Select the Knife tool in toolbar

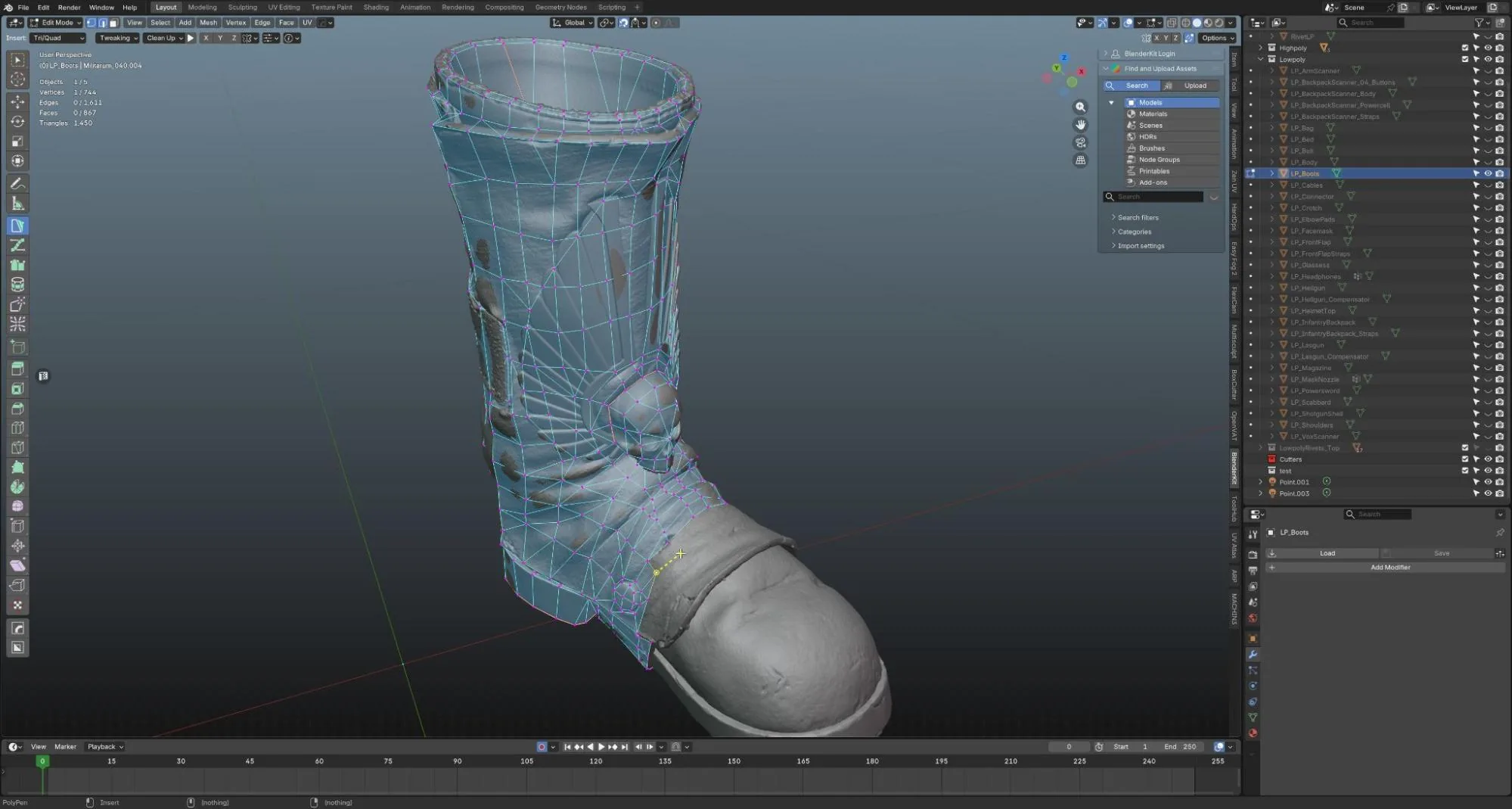pos(17,447)
